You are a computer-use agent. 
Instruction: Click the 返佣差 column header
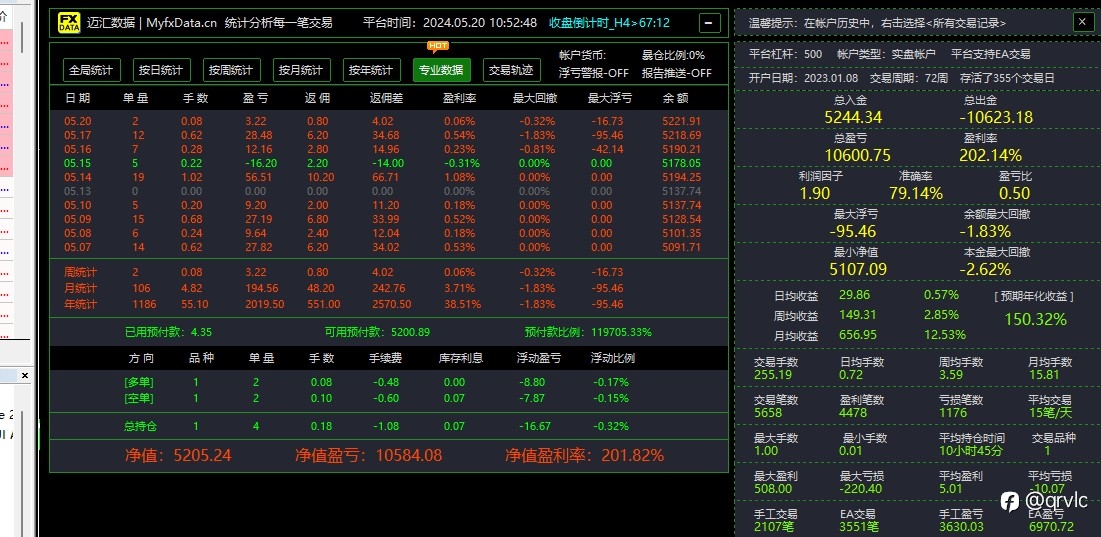(x=387, y=98)
